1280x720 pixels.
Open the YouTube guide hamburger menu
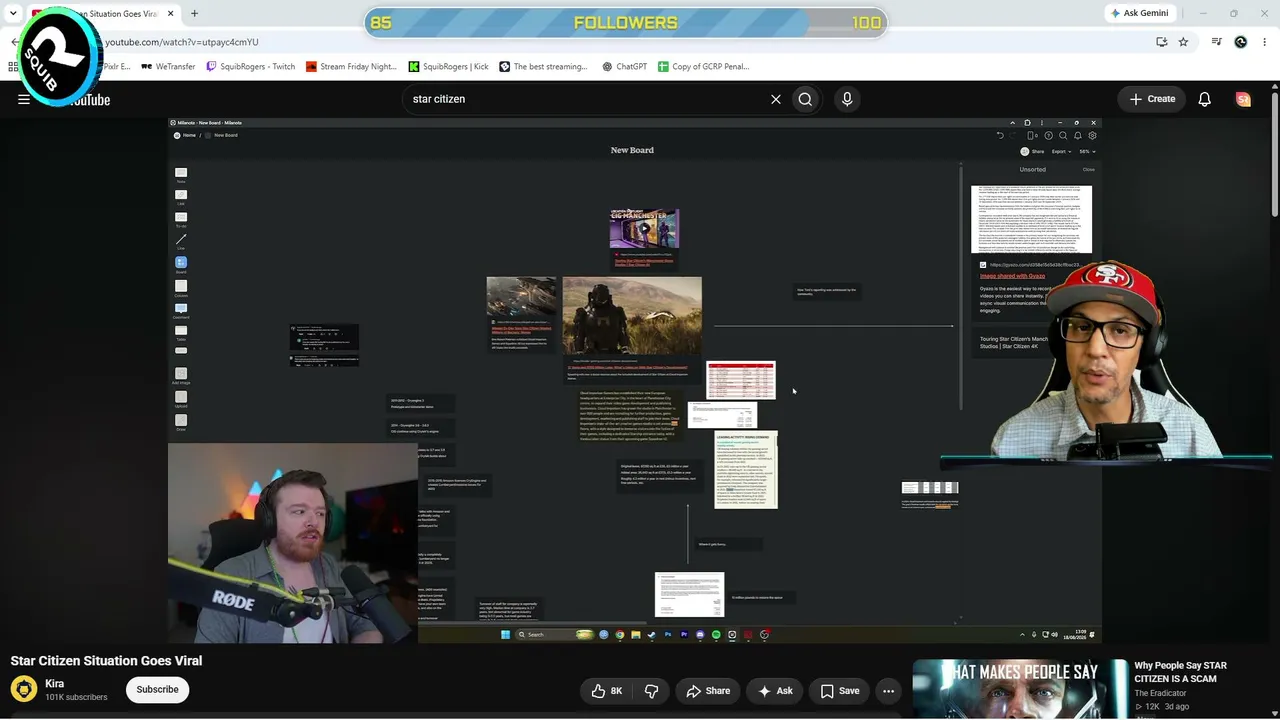[24, 99]
